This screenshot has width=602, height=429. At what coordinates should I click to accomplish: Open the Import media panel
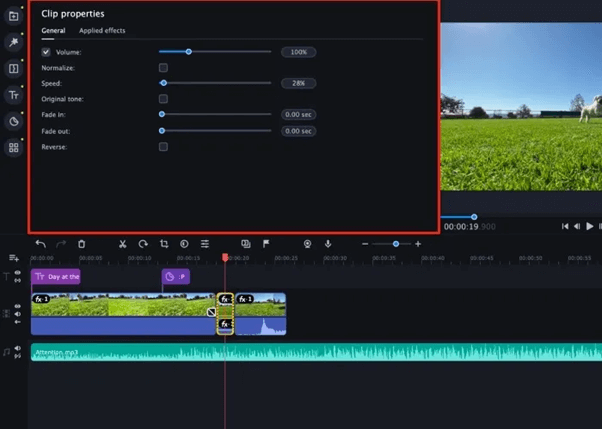coord(13,16)
